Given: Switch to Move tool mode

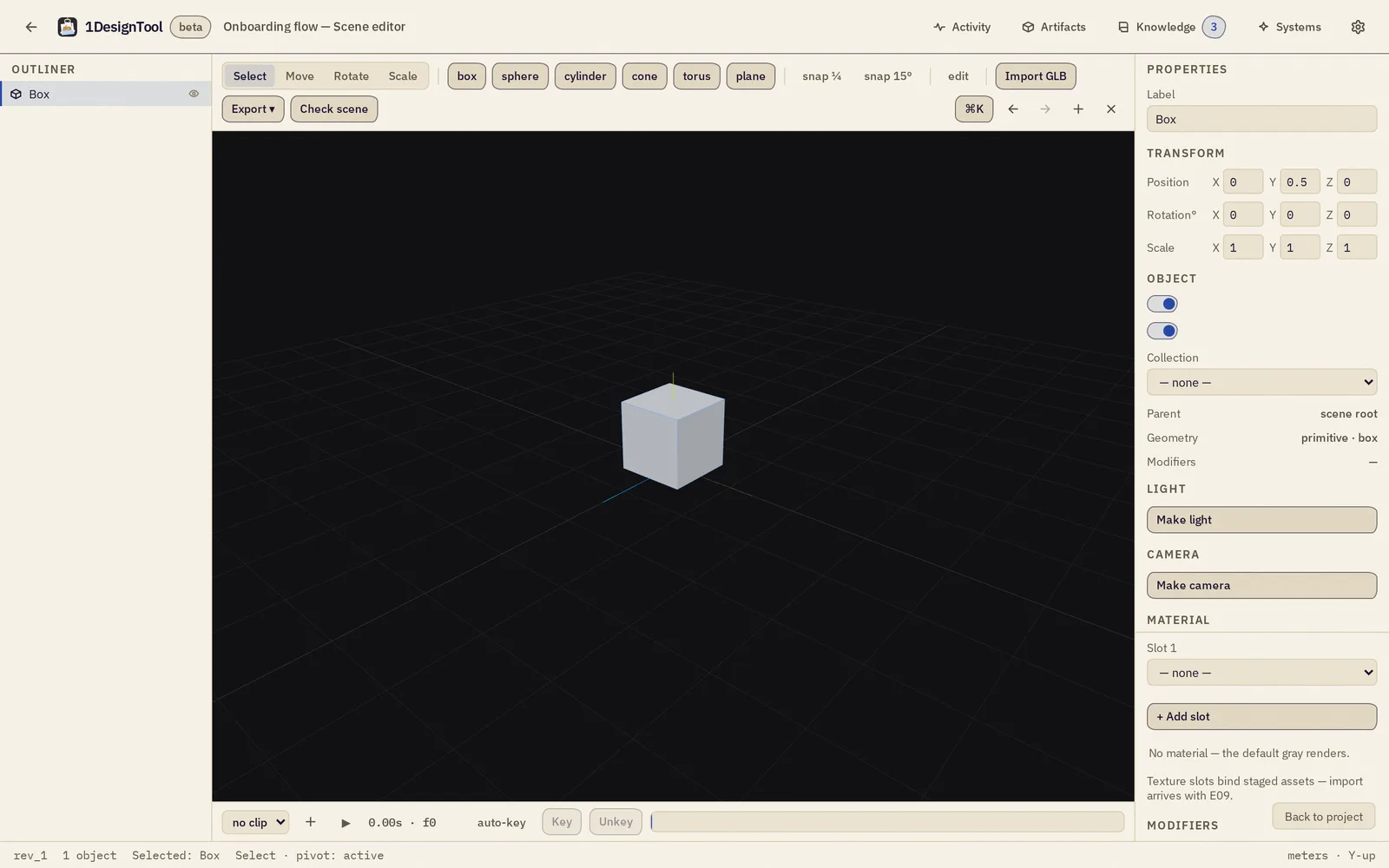Looking at the screenshot, I should (x=300, y=76).
